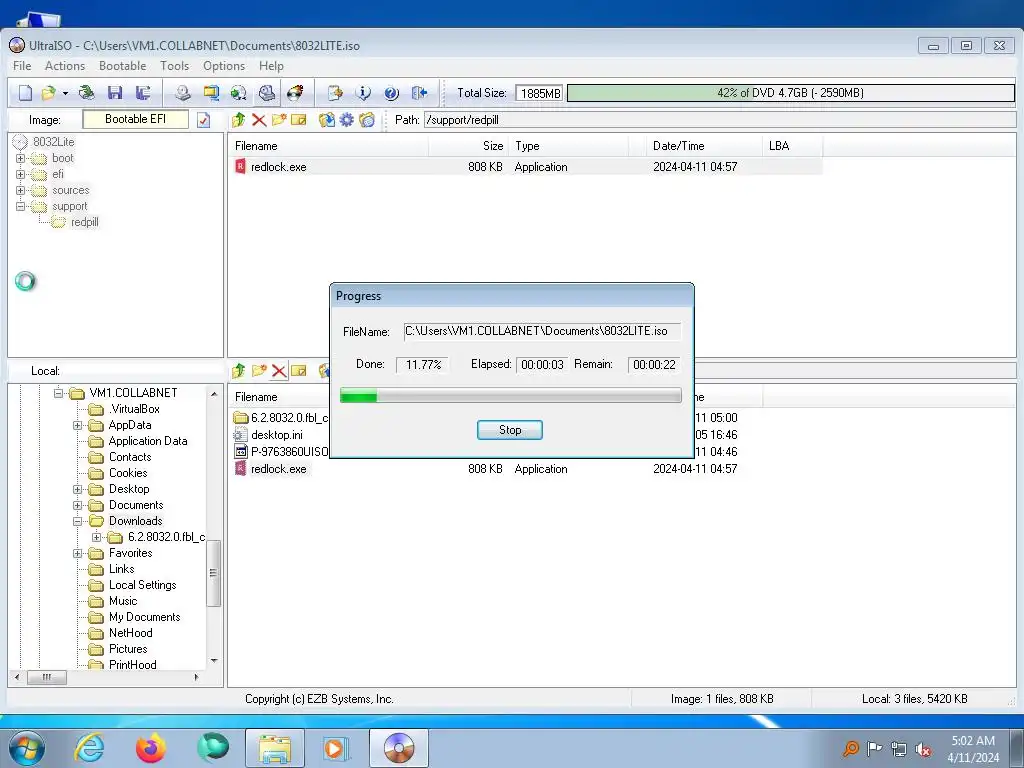Click the Bootable EFI image type label
Viewport: 1024px width, 768px height.
click(x=136, y=120)
